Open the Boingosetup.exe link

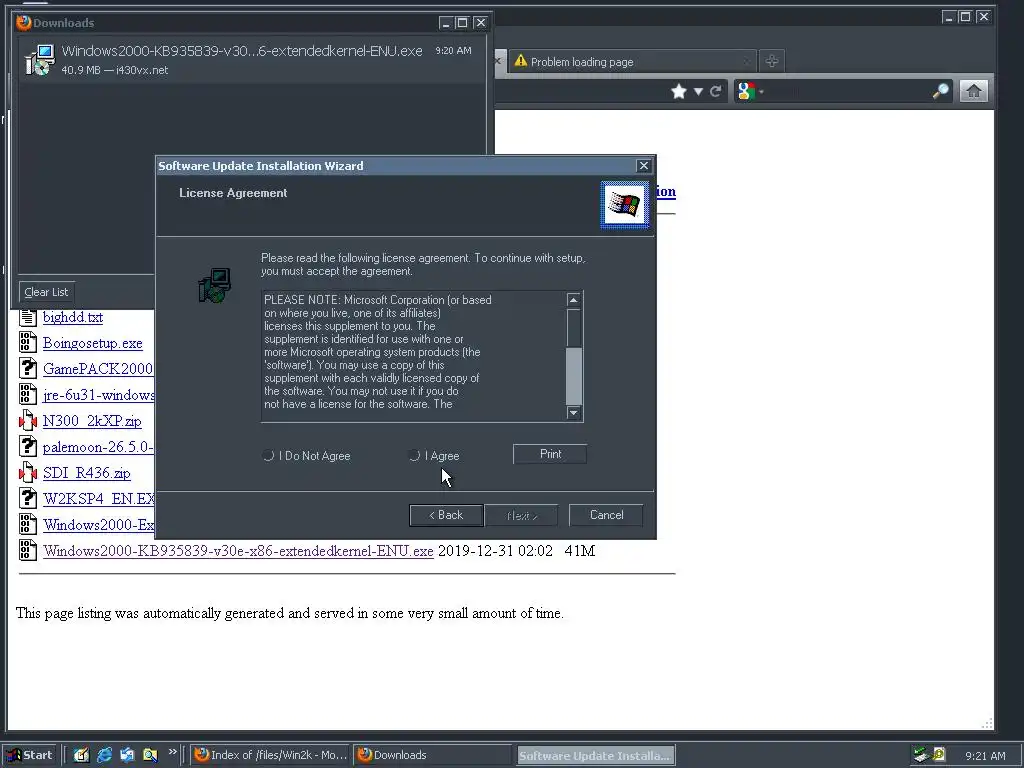pyautogui.click(x=92, y=343)
